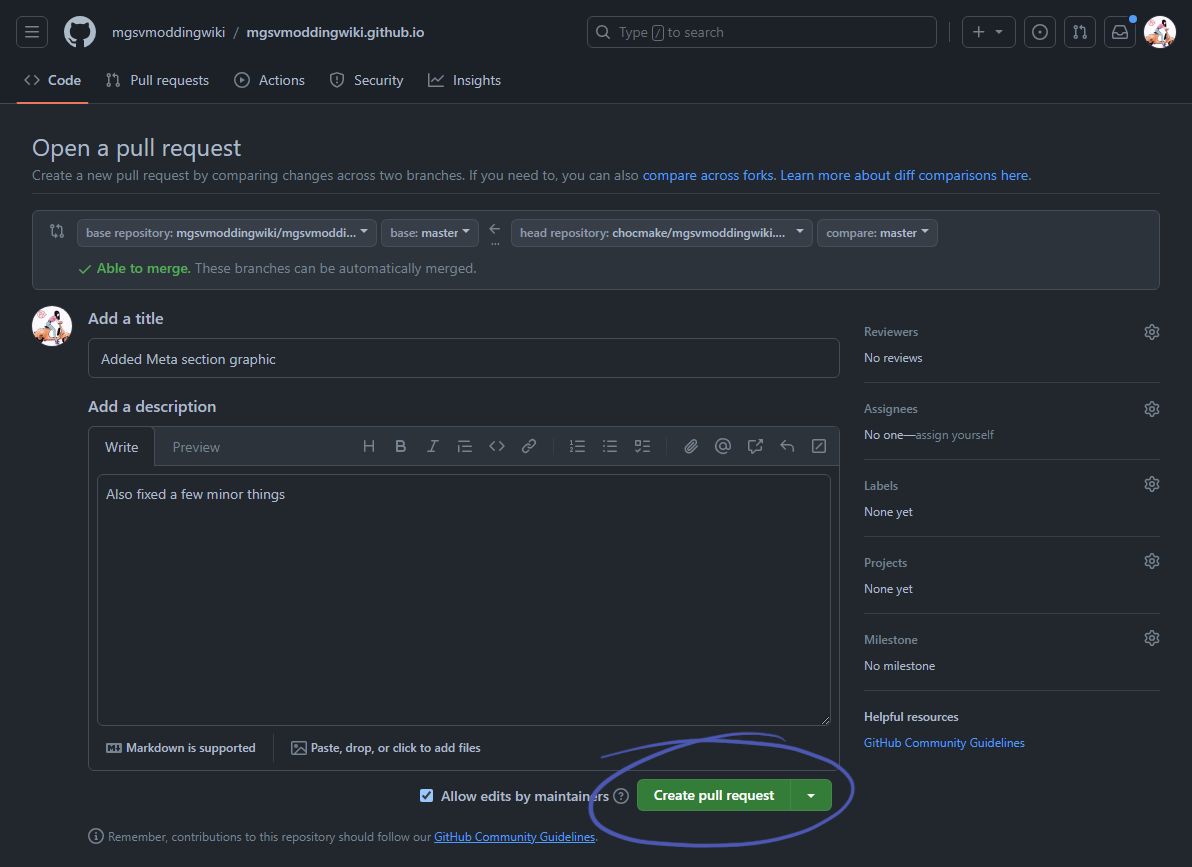Click the GitHub Octocat logo
1192x867 pixels.
[x=79, y=31]
